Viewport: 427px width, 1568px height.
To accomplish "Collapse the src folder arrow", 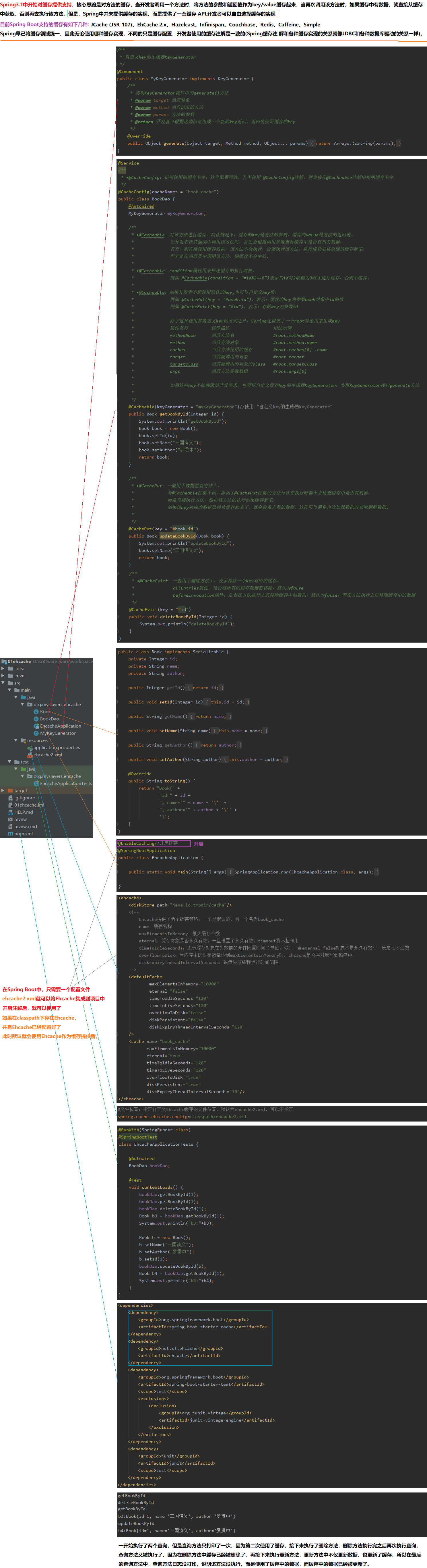I will [x=3, y=683].
